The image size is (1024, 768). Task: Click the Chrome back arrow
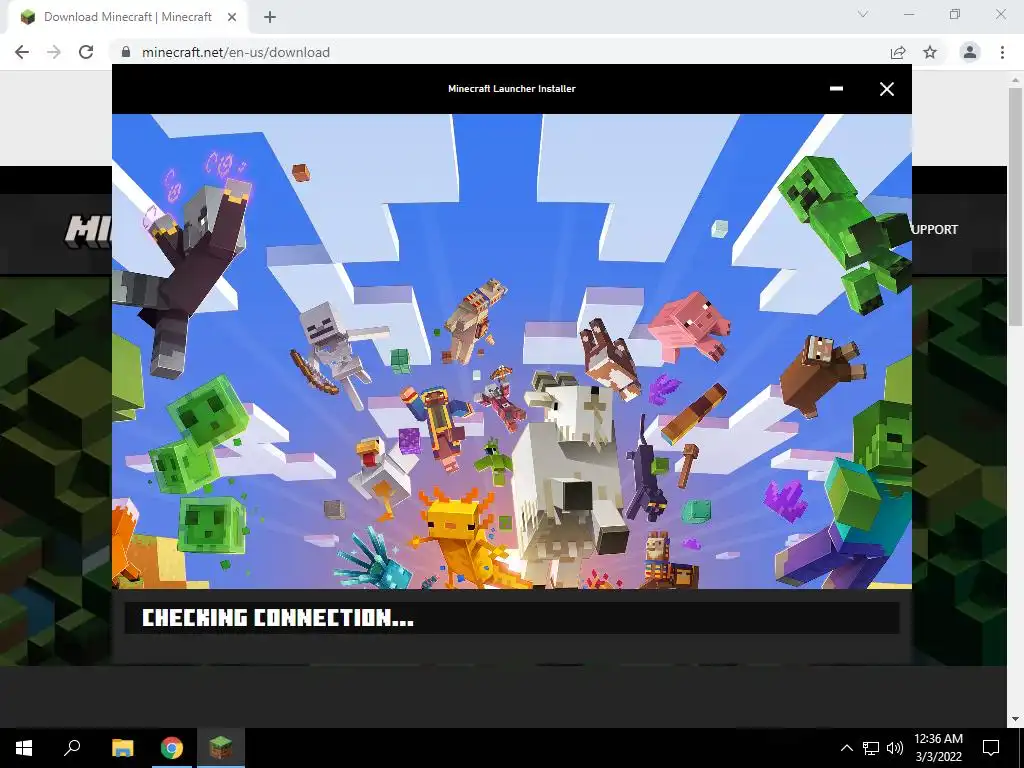click(22, 52)
